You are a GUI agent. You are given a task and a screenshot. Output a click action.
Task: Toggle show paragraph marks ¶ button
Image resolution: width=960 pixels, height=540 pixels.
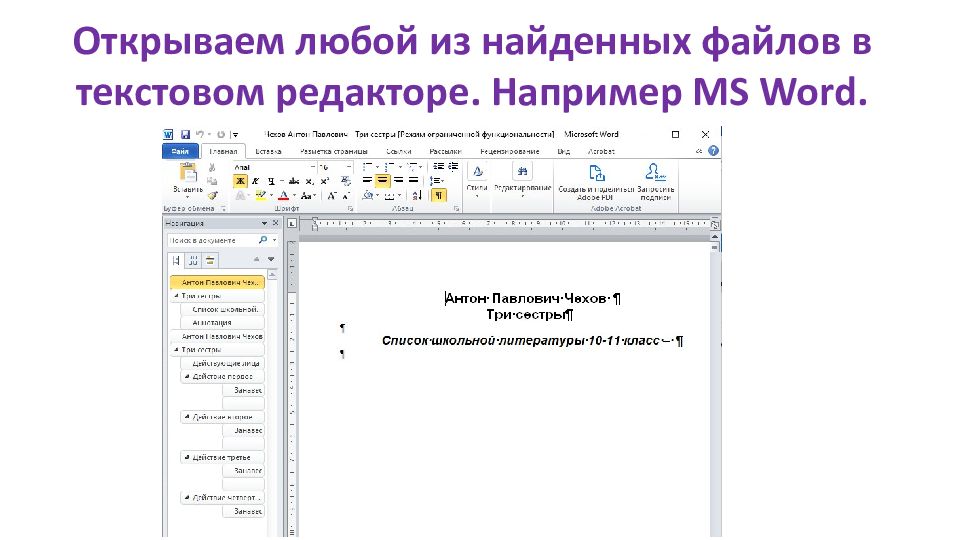pyautogui.click(x=438, y=195)
